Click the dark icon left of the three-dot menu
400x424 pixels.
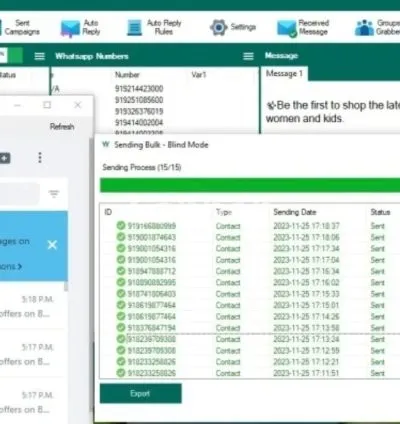point(5,158)
